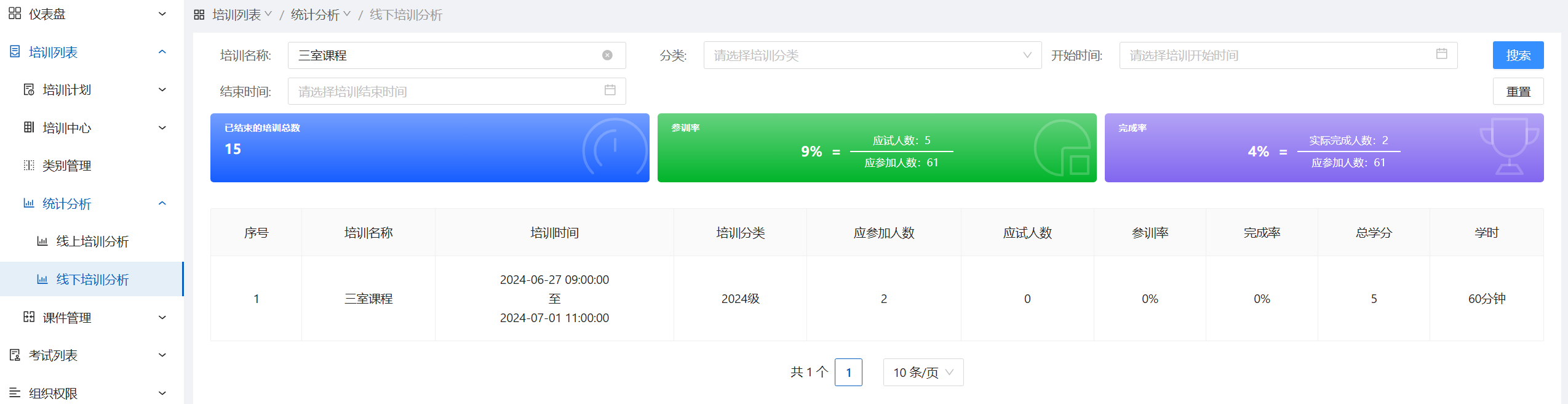Open the 分类 category dropdown
The image size is (1568, 404).
tap(872, 55)
